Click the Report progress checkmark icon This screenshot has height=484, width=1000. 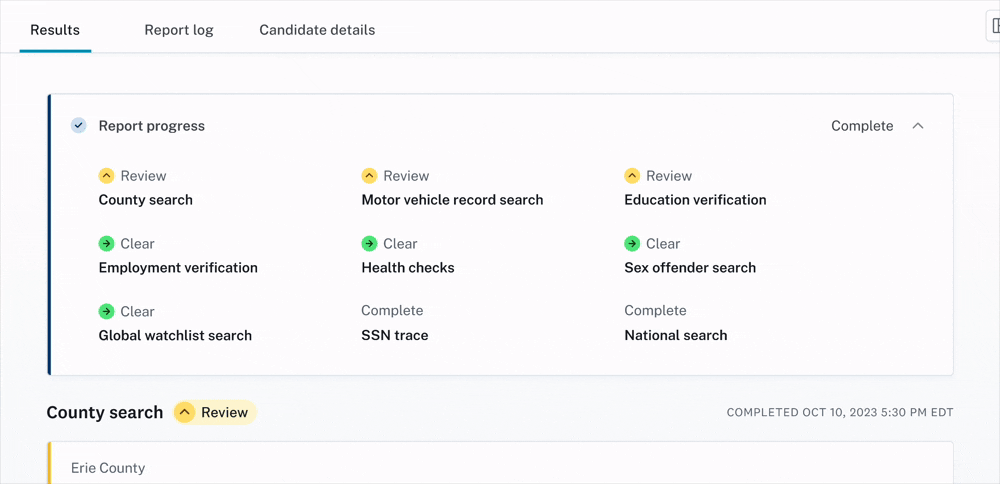tap(78, 126)
